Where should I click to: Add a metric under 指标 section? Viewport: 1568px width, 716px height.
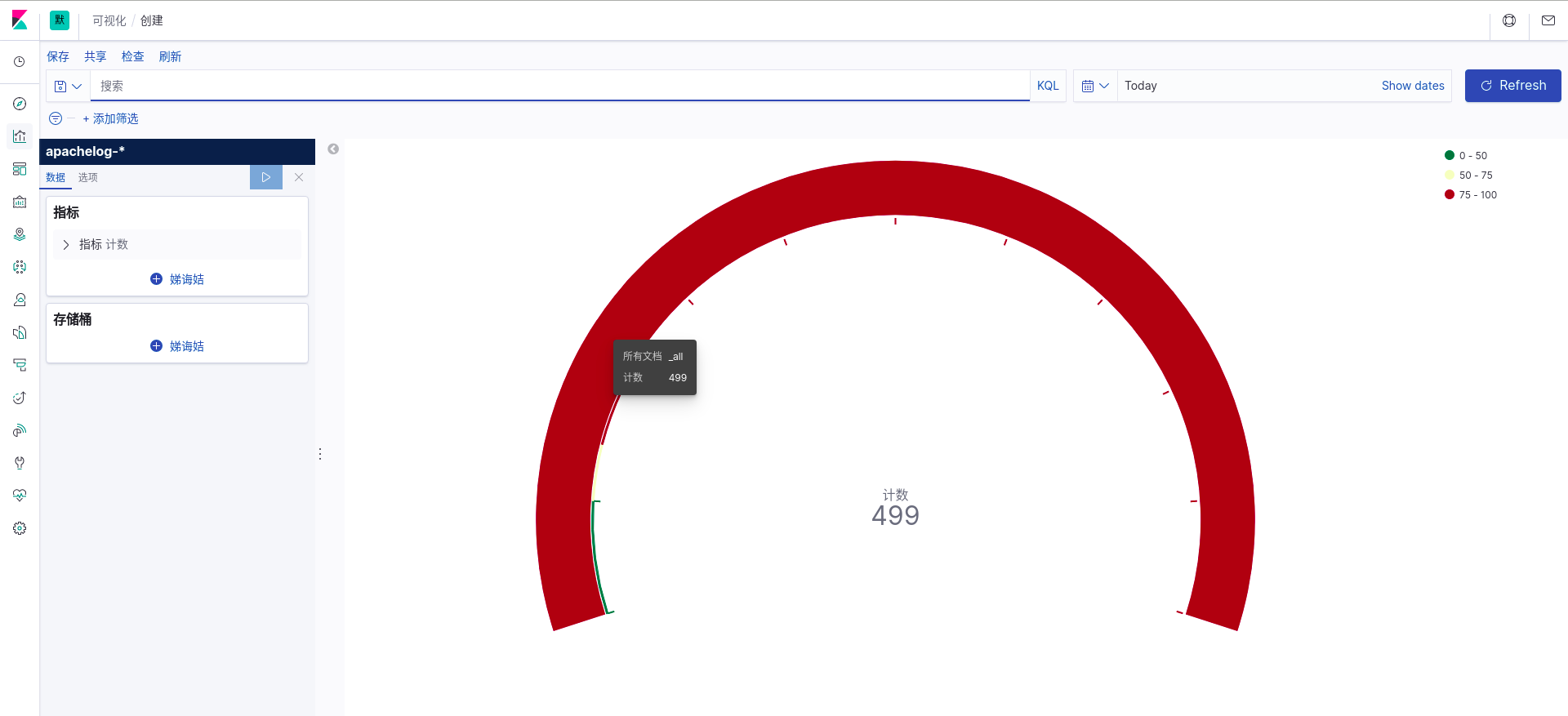coord(177,279)
